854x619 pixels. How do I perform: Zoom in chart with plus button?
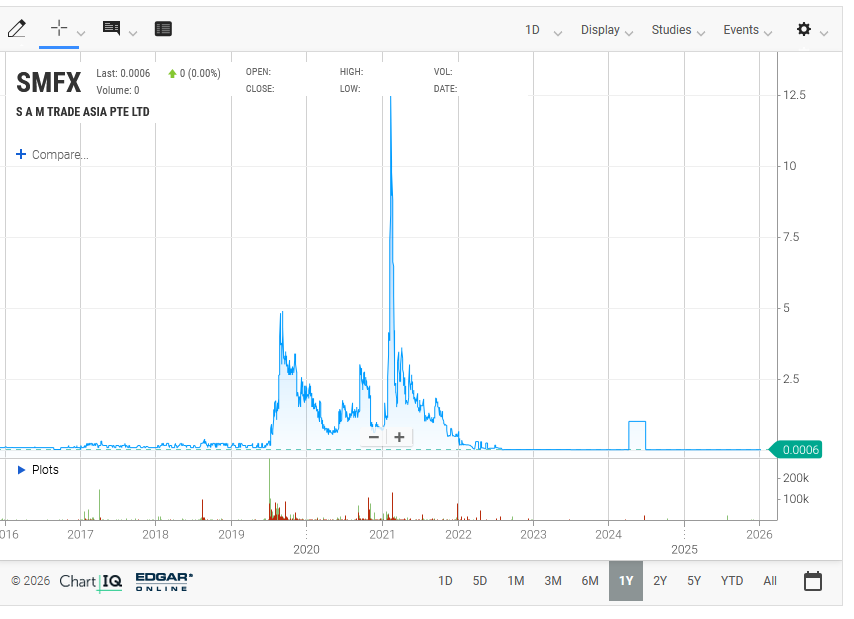pyautogui.click(x=399, y=437)
